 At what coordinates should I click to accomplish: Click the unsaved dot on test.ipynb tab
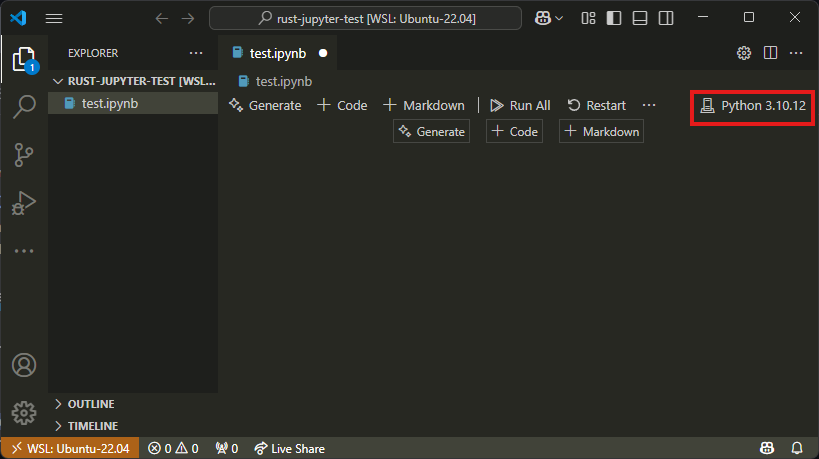click(x=323, y=53)
